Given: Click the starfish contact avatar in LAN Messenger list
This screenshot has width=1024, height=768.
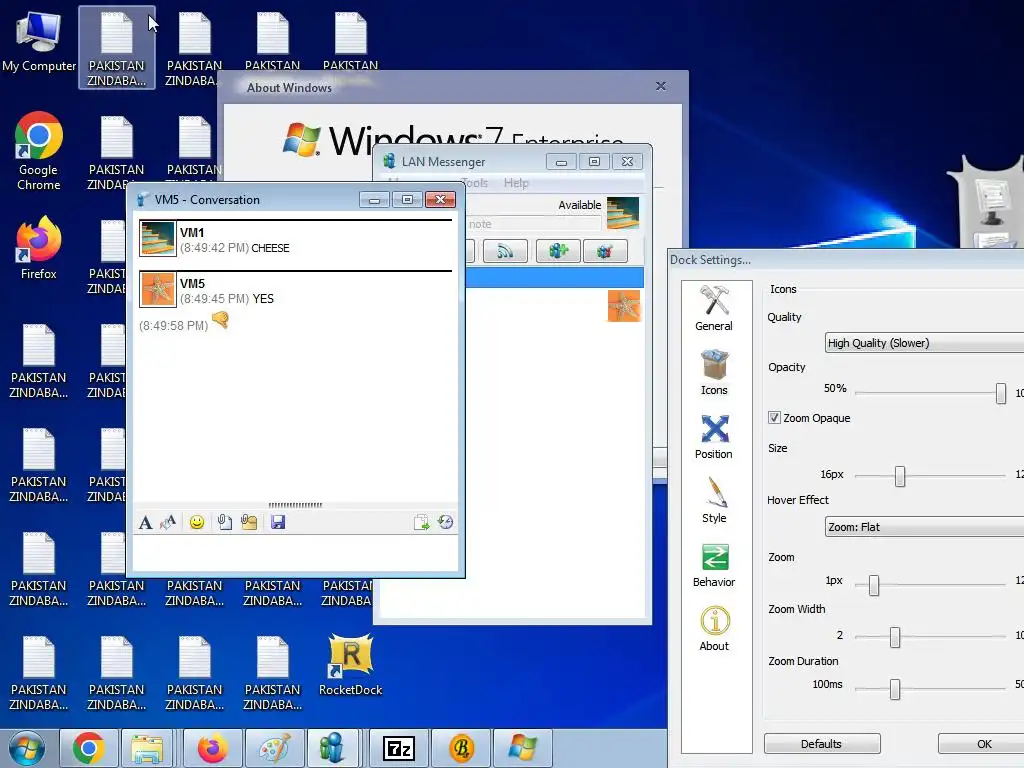Looking at the screenshot, I should (x=624, y=306).
